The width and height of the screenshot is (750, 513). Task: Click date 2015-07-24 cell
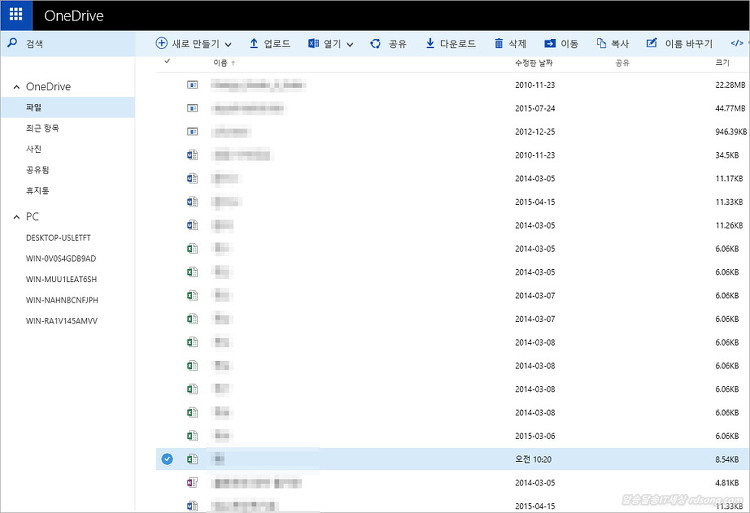tap(535, 109)
